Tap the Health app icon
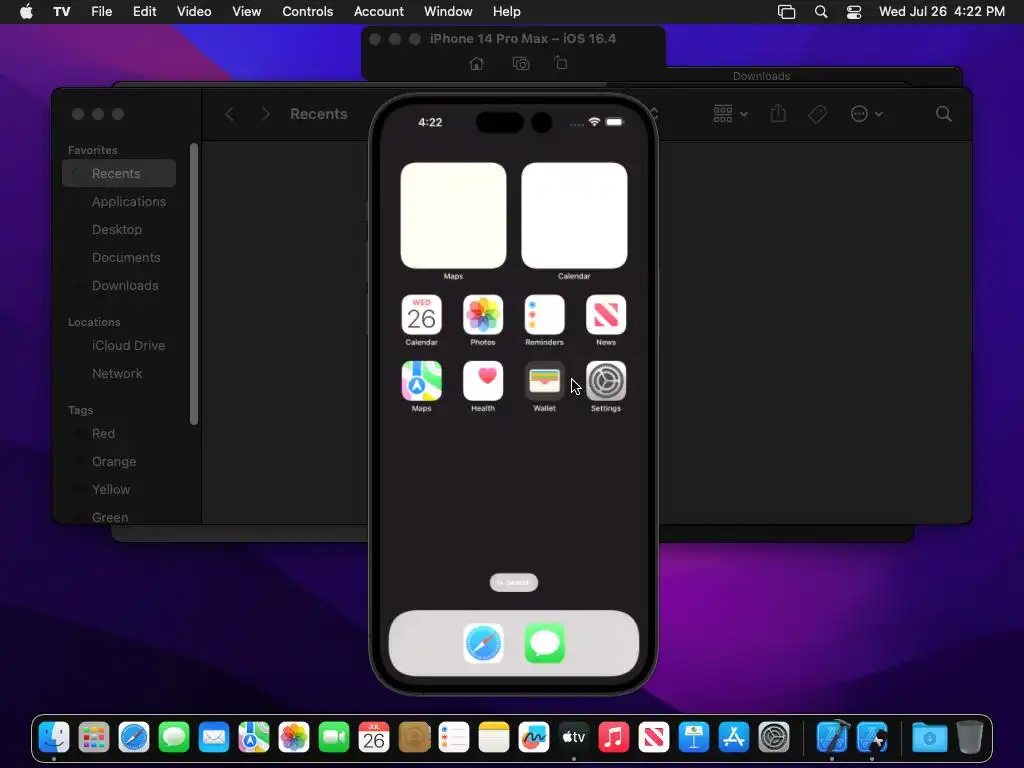The width and height of the screenshot is (1024, 768). (483, 381)
